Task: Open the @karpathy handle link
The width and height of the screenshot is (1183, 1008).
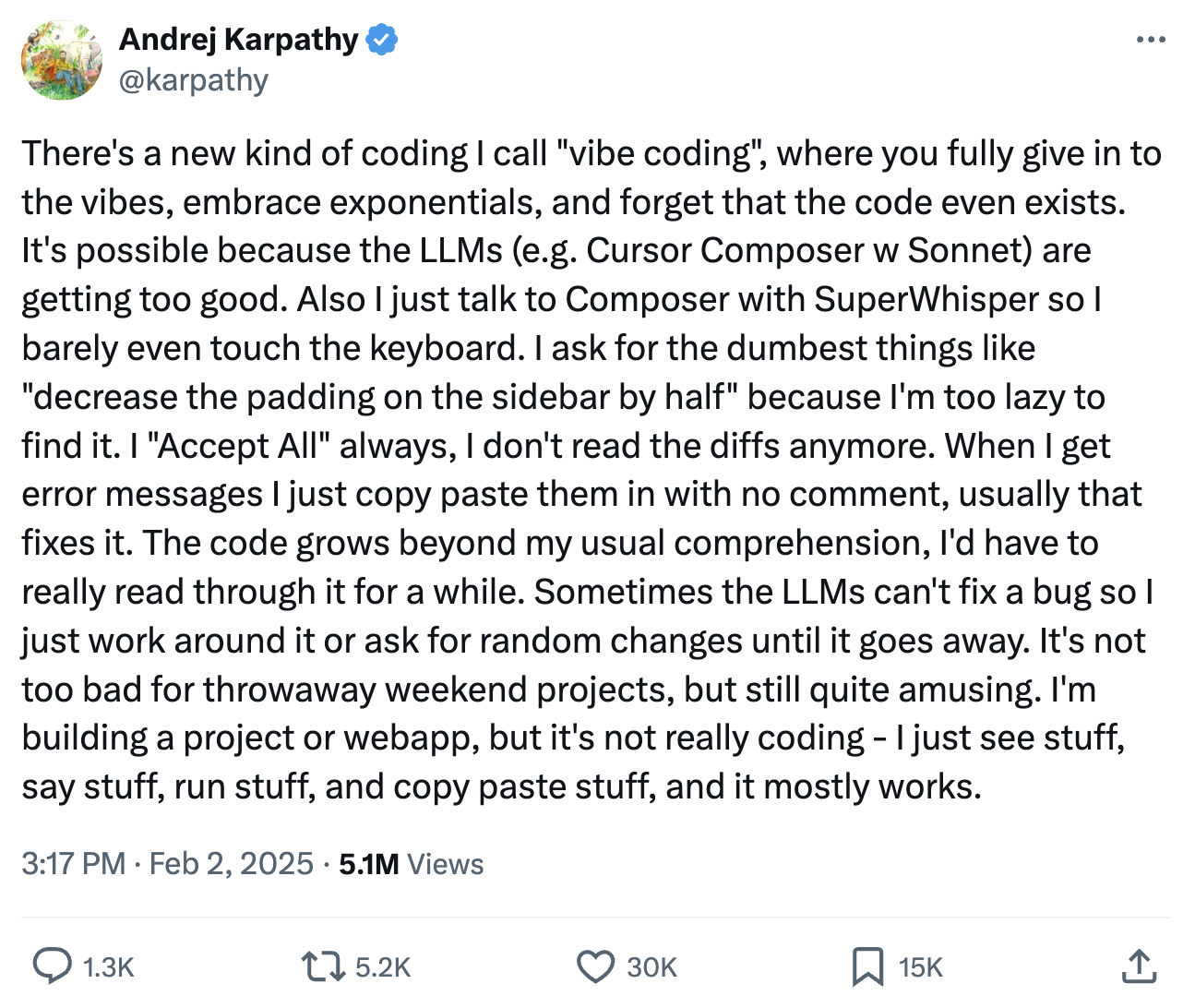Action: pos(193,80)
